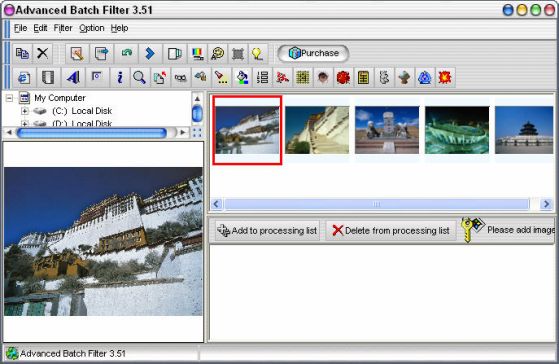Screen dimensions: 559x364
Task: Click the yellow form sheet icon
Action: tap(363, 77)
